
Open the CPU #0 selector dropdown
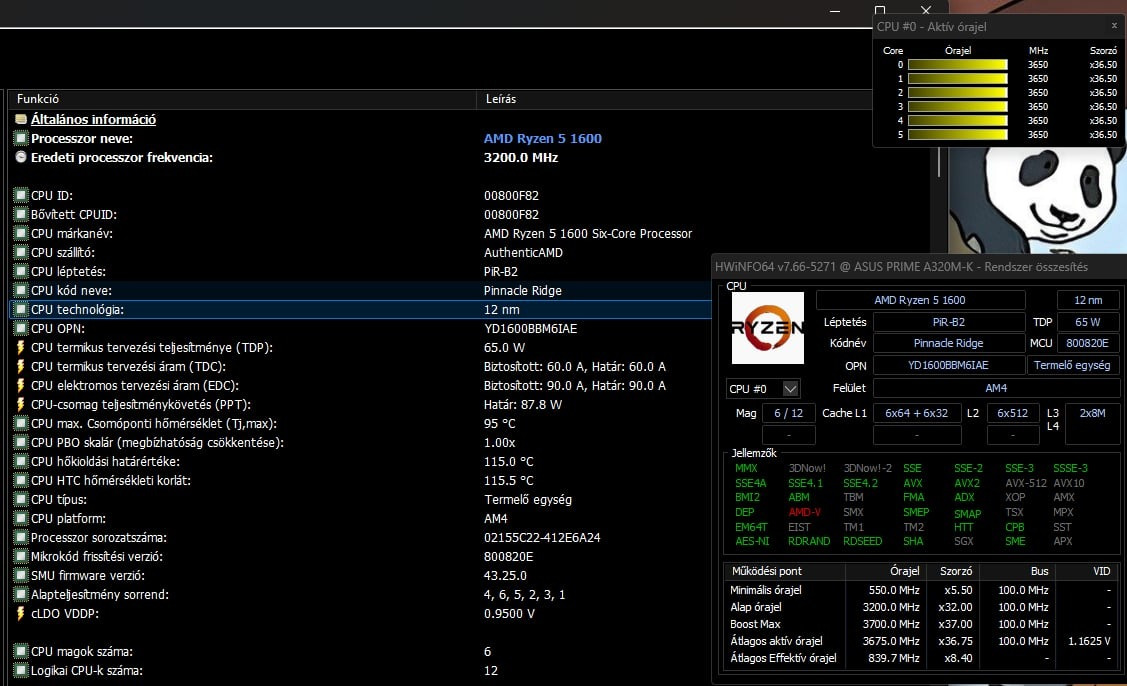(790, 388)
